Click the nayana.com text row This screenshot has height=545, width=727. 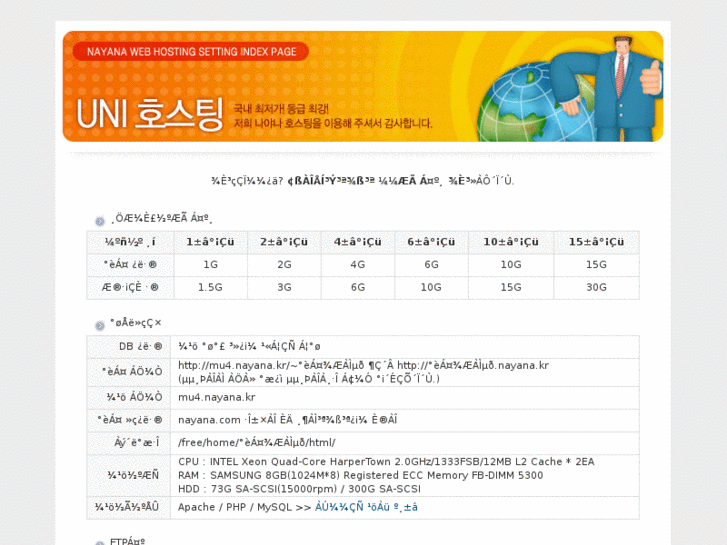point(287,420)
